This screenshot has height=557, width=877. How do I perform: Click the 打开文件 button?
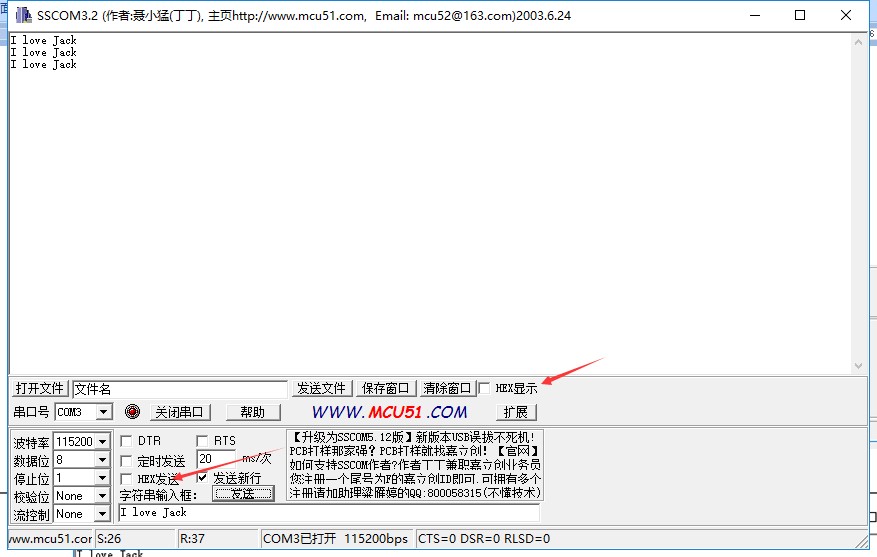(40, 388)
